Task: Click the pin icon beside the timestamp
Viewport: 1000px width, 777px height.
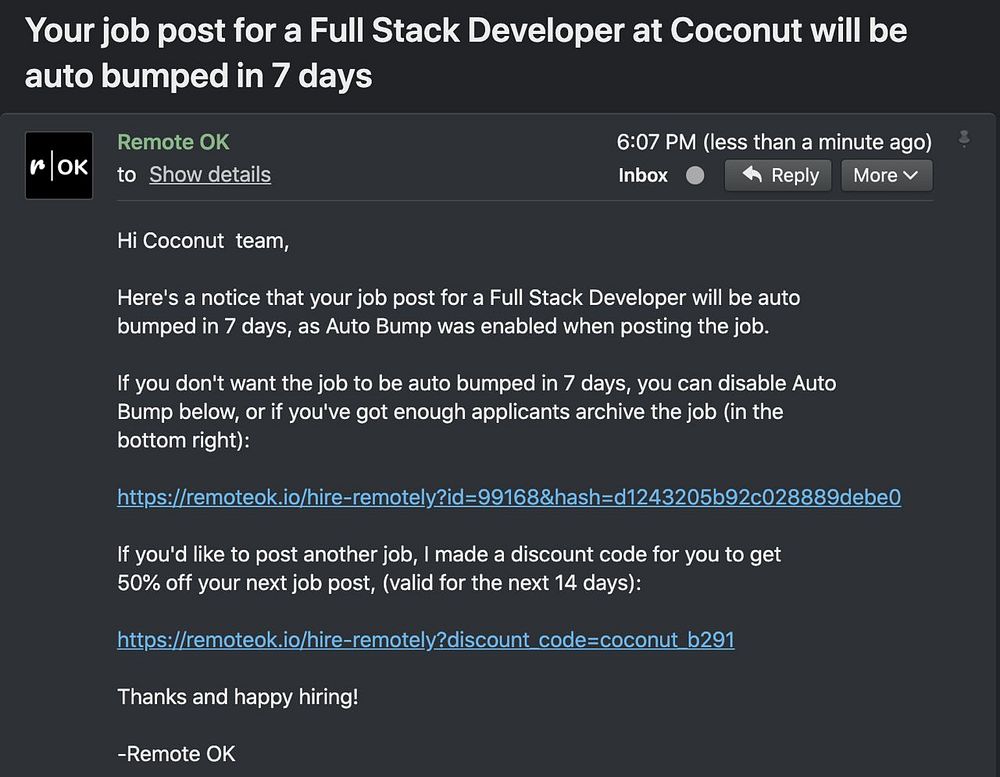Action: [964, 140]
